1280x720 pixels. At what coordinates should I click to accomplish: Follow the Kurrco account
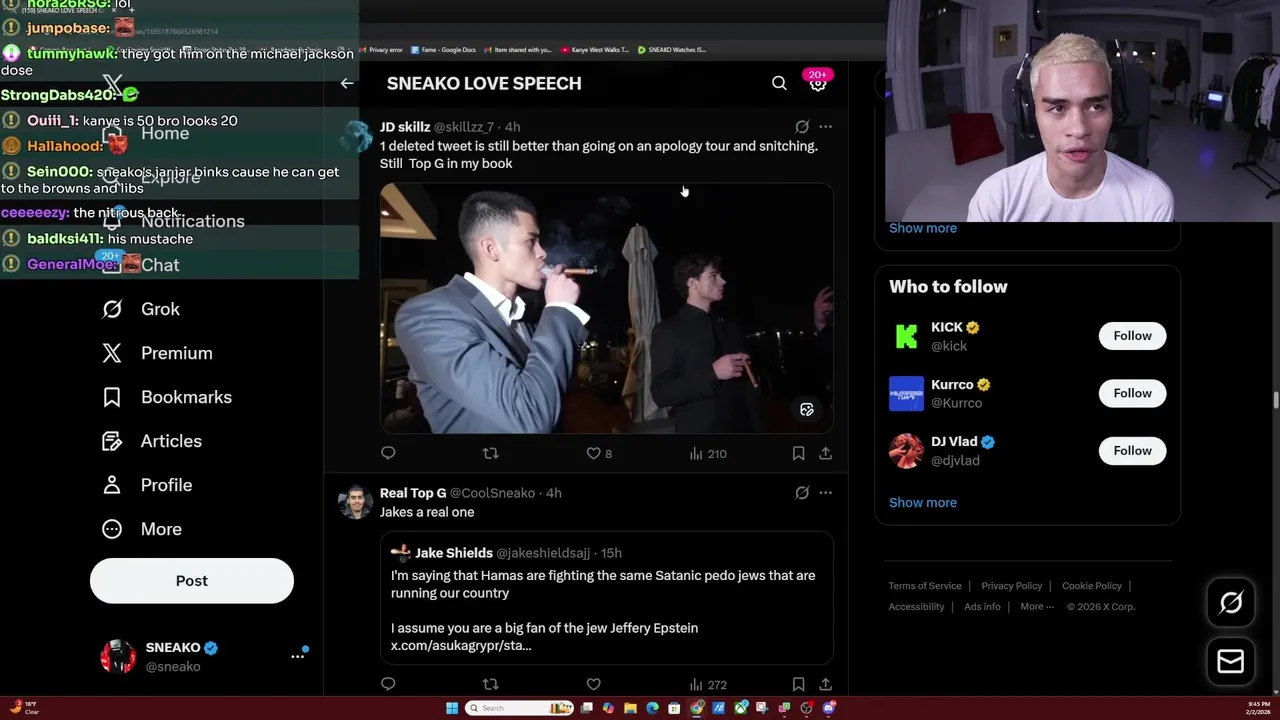pos(1132,393)
